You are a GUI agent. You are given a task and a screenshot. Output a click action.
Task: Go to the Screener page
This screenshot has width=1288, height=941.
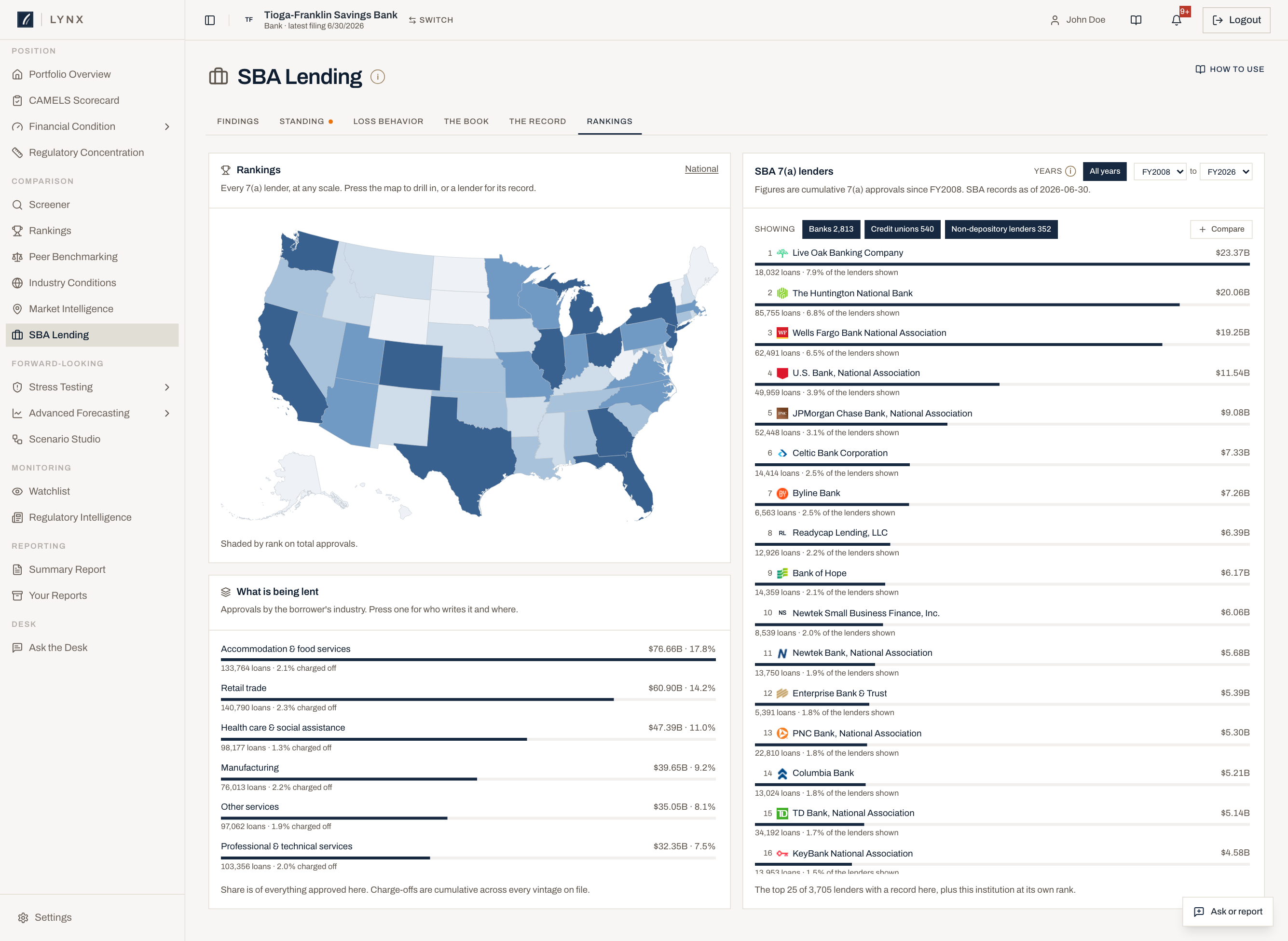pyautogui.click(x=92, y=205)
